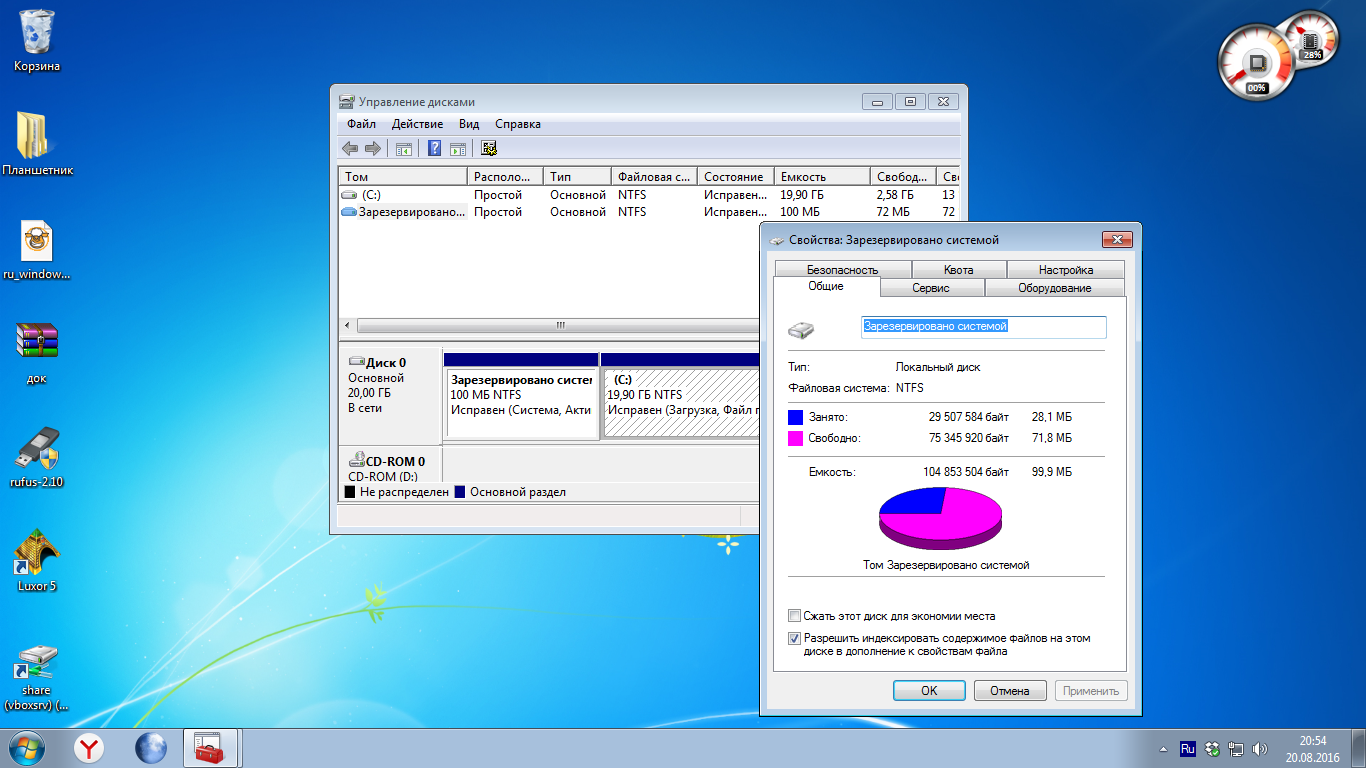Click the volume speaker tray icon
This screenshot has height=768, width=1366.
[x=1260, y=748]
